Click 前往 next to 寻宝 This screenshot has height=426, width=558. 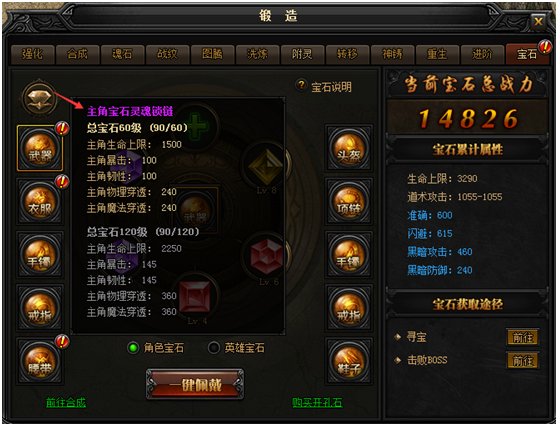[x=522, y=337]
